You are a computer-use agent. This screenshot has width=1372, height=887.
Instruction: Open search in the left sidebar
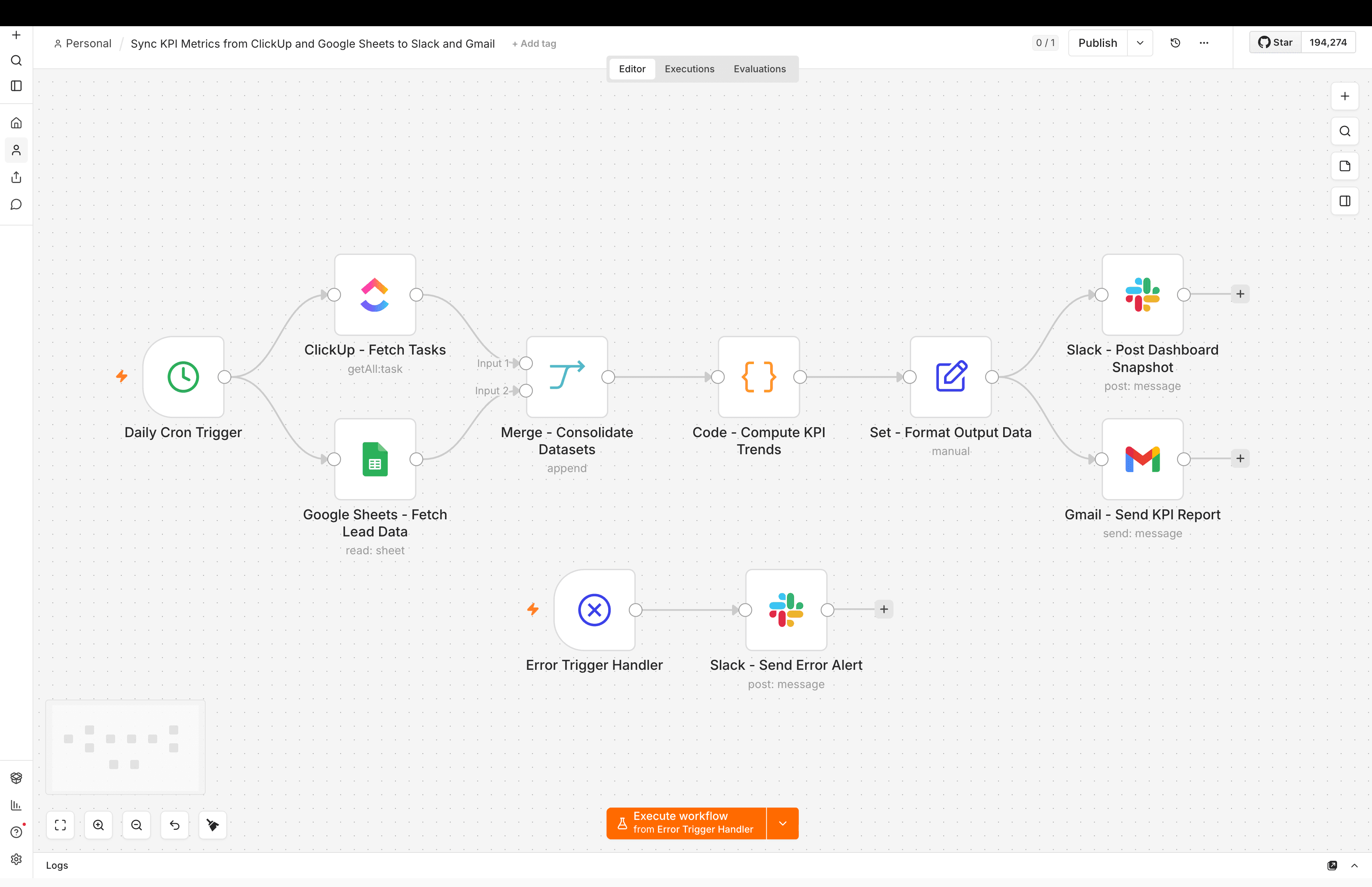[x=16, y=60]
